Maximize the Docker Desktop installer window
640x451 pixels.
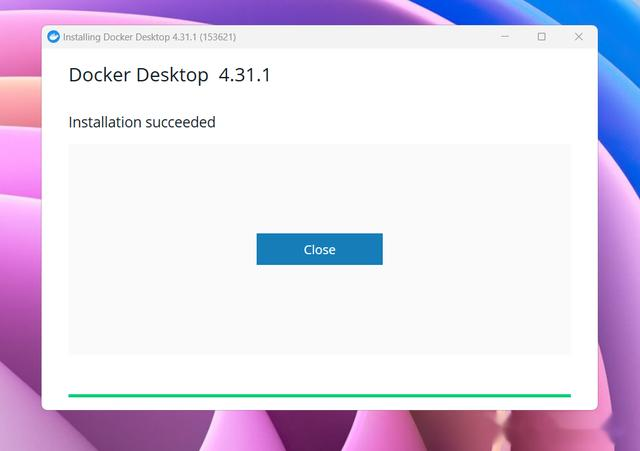click(542, 37)
